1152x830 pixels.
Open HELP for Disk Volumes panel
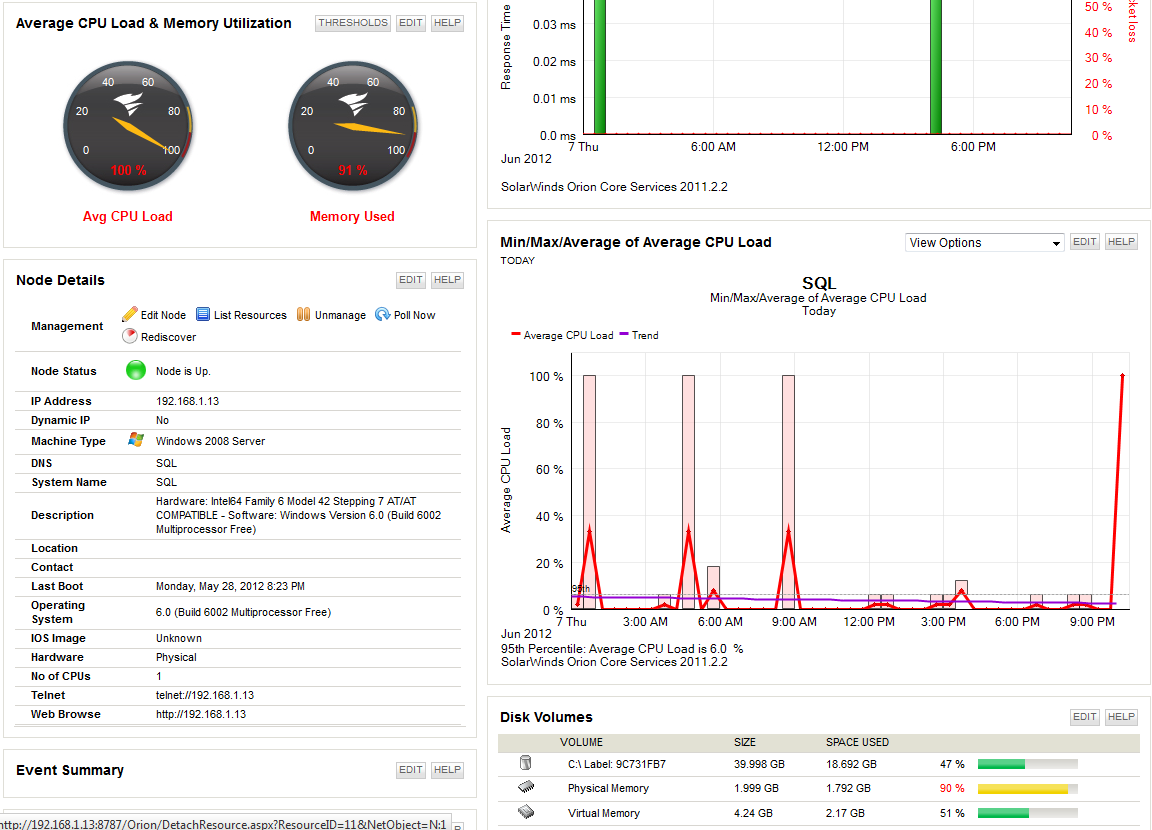click(1120, 717)
